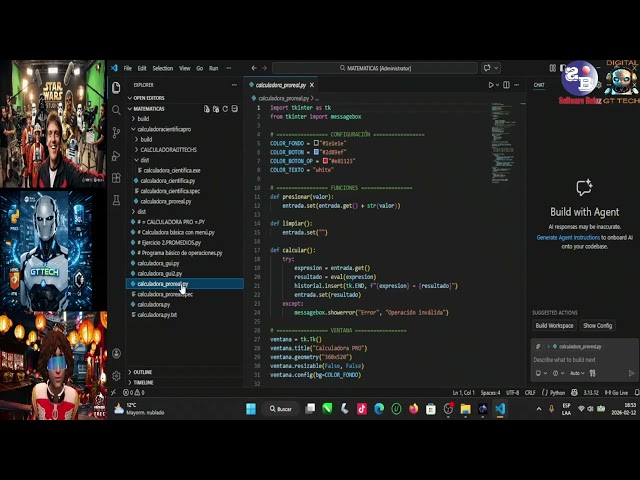Change indentation via Spaces: 4 status item
Image resolution: width=640 pixels, height=480 pixels.
click(490, 393)
